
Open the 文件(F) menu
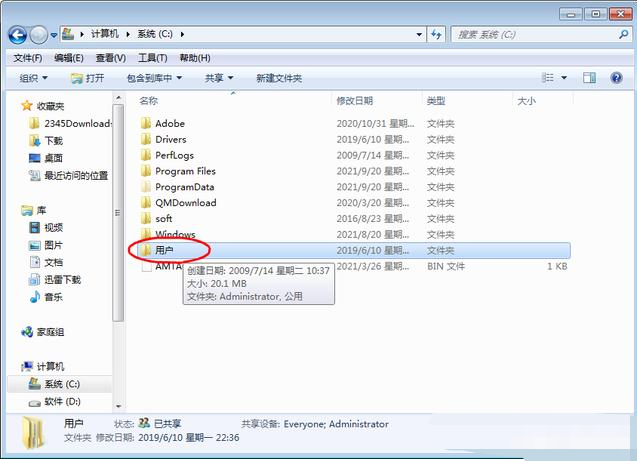tap(28, 59)
